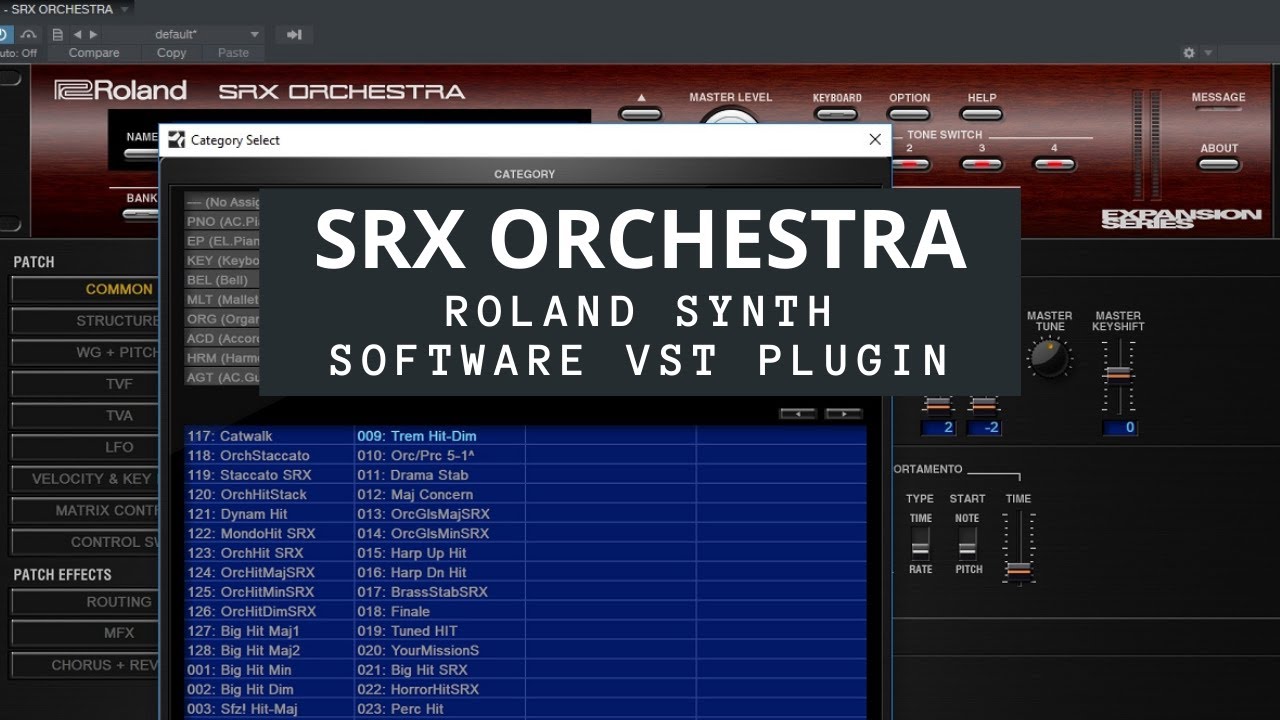Go to next preset with right arrow

tap(94, 34)
